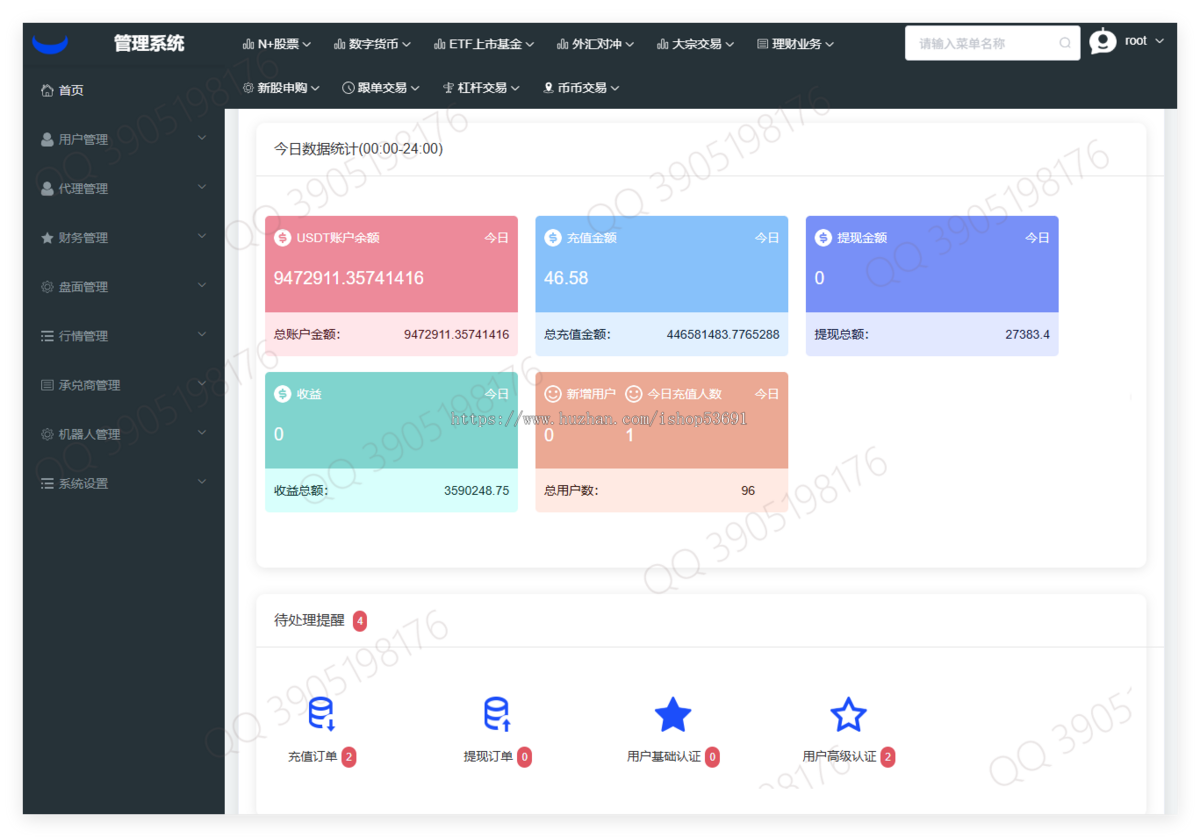The height and width of the screenshot is (837, 1200).
Task: Click the list icon beside 行情管理
Action: 47,336
